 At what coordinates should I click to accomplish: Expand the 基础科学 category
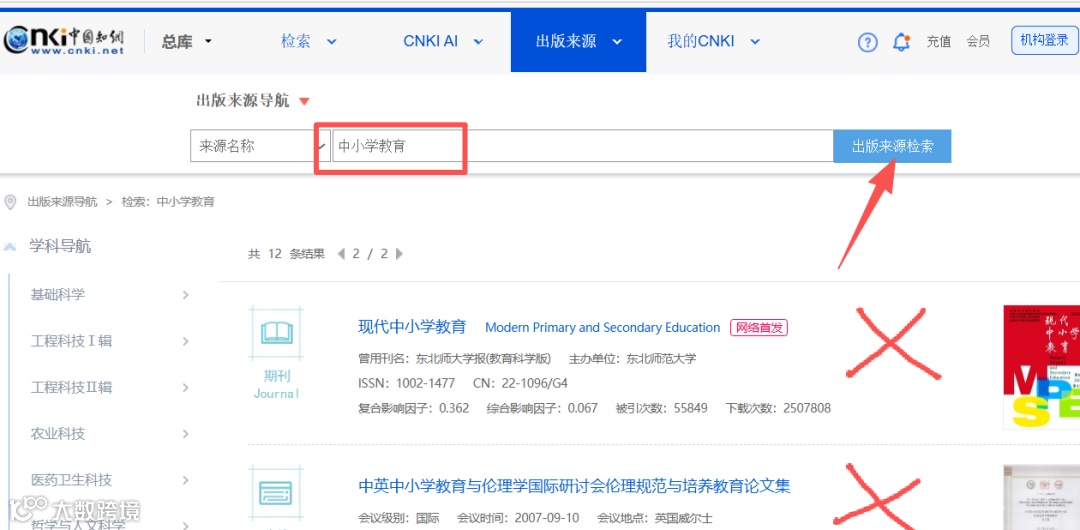[x=185, y=295]
